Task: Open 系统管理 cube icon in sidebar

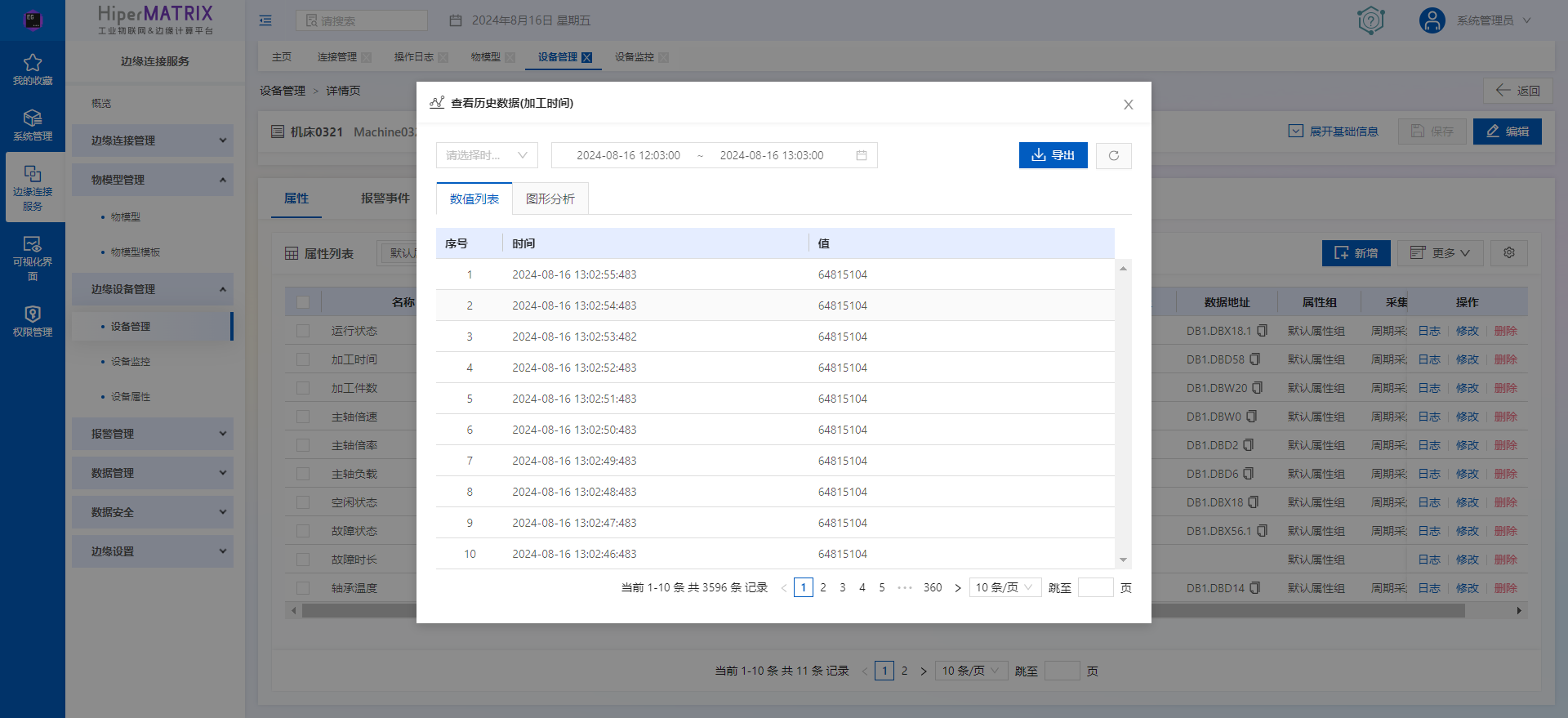Action: (33, 118)
